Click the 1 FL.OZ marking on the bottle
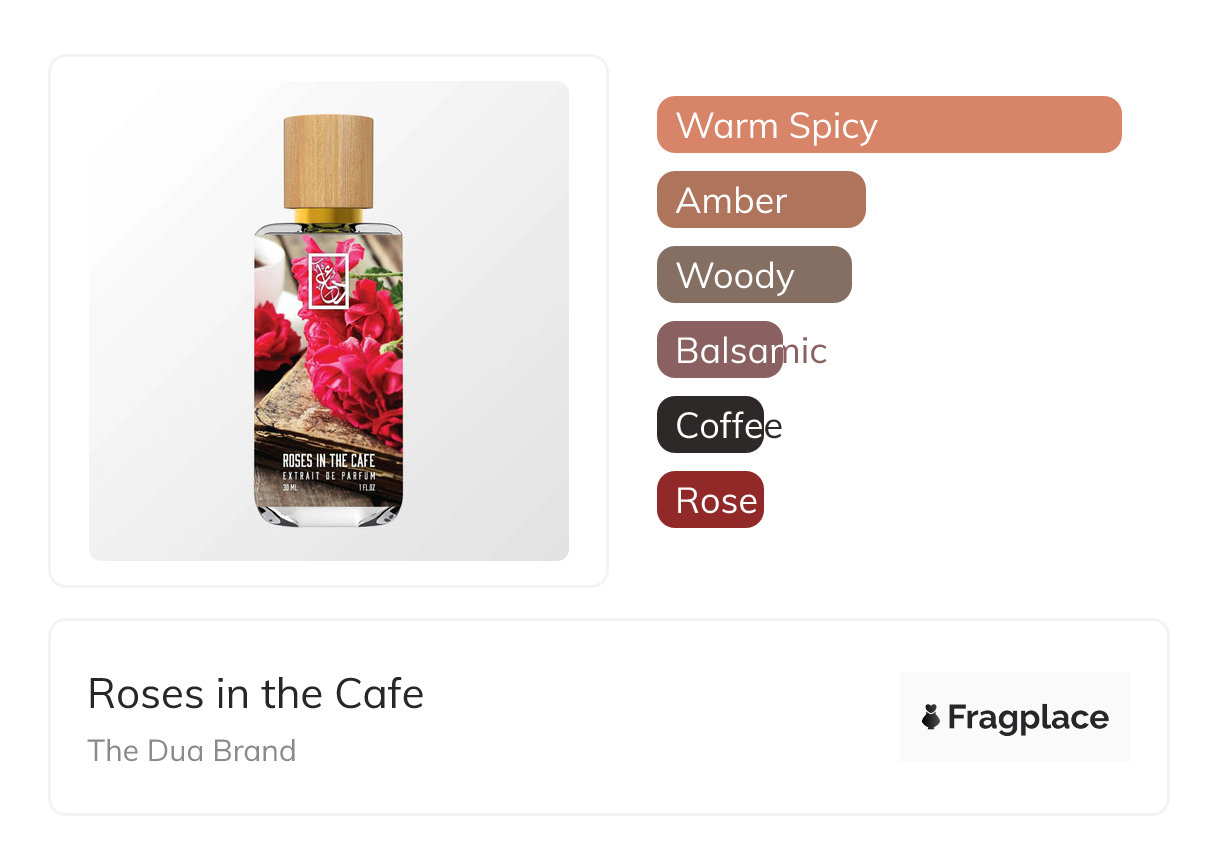 [366, 488]
